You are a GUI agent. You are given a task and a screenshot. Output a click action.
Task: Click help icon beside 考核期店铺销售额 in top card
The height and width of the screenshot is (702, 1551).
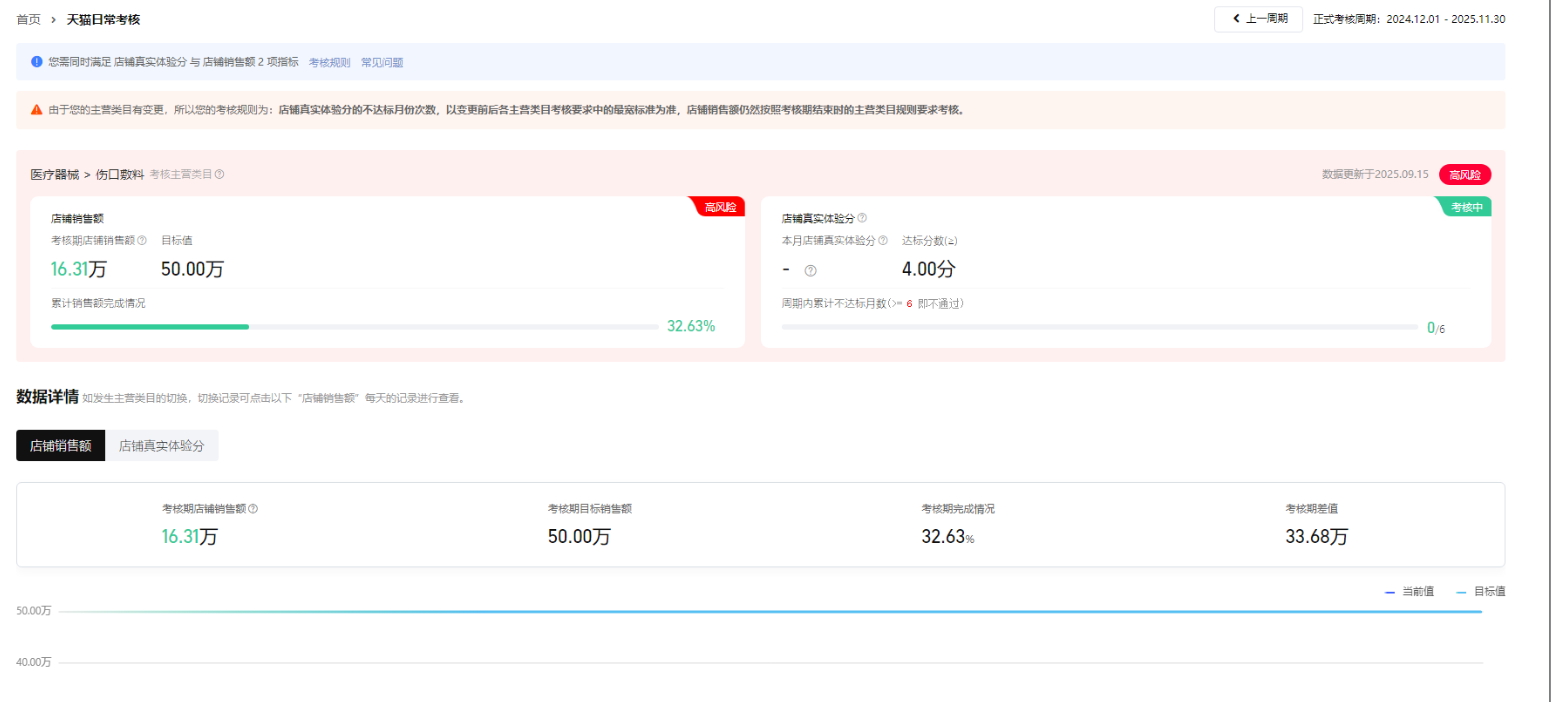pyautogui.click(x=142, y=240)
